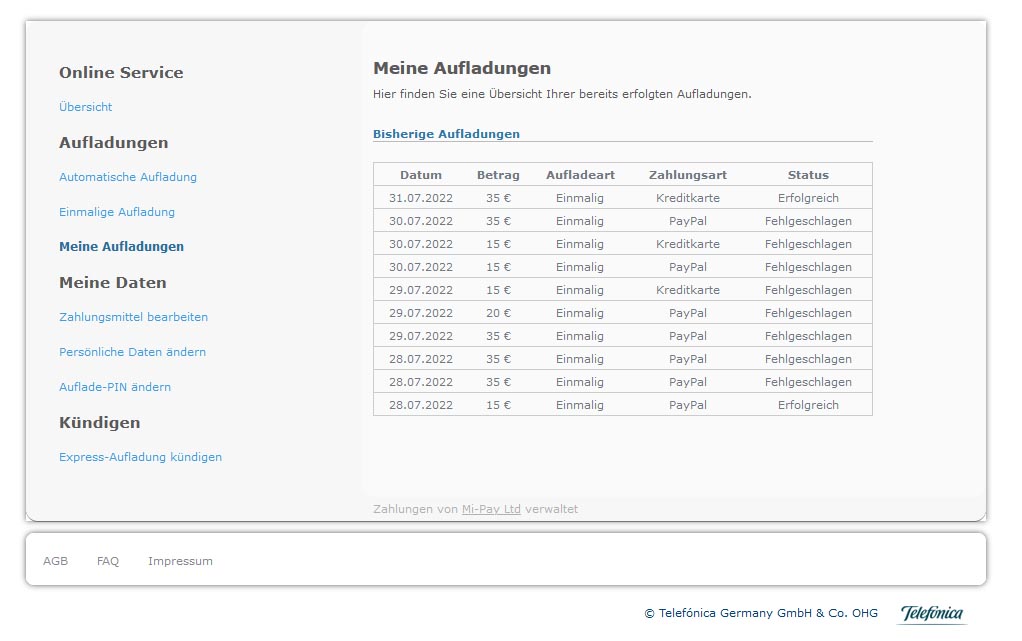The width and height of the screenshot is (1022, 641).
Task: Click Express-Aufladung kündigen link
Action: (x=140, y=457)
